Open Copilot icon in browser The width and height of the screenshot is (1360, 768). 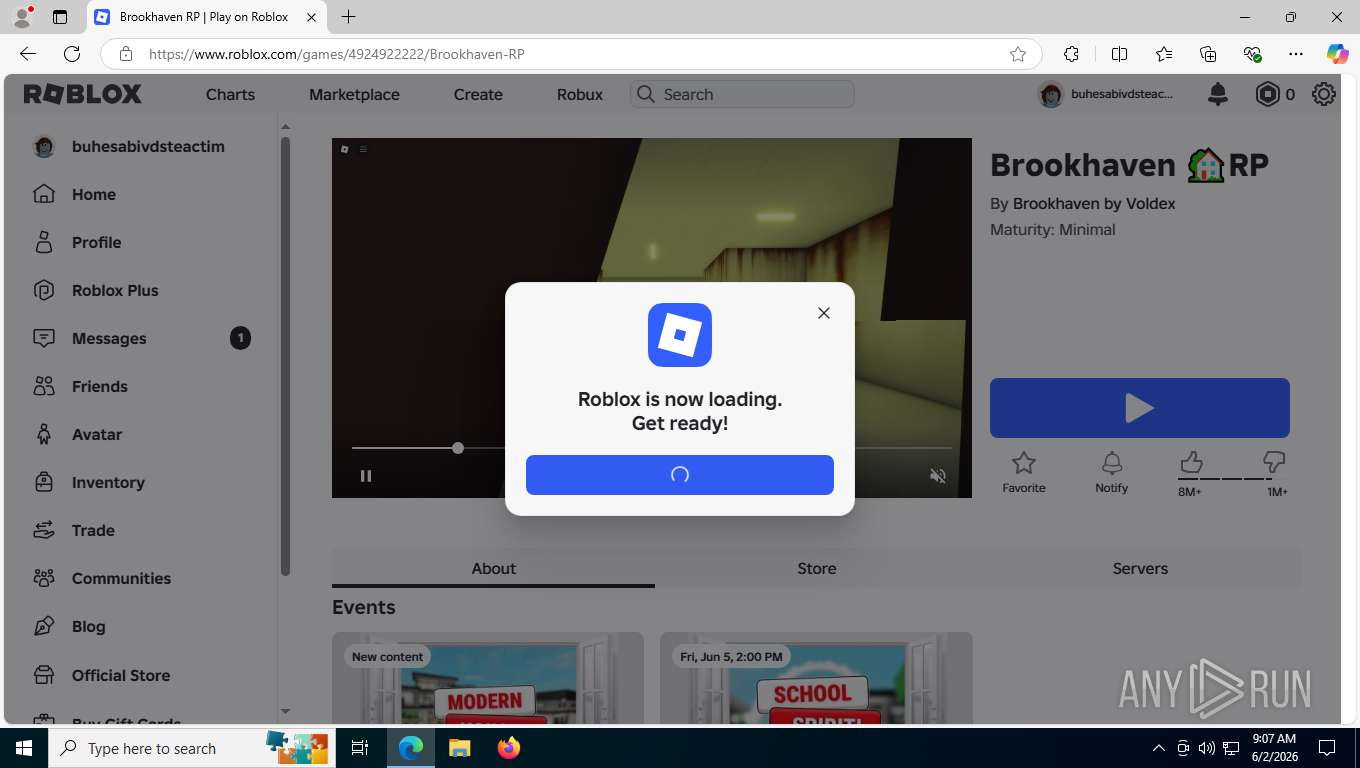pyautogui.click(x=1337, y=54)
